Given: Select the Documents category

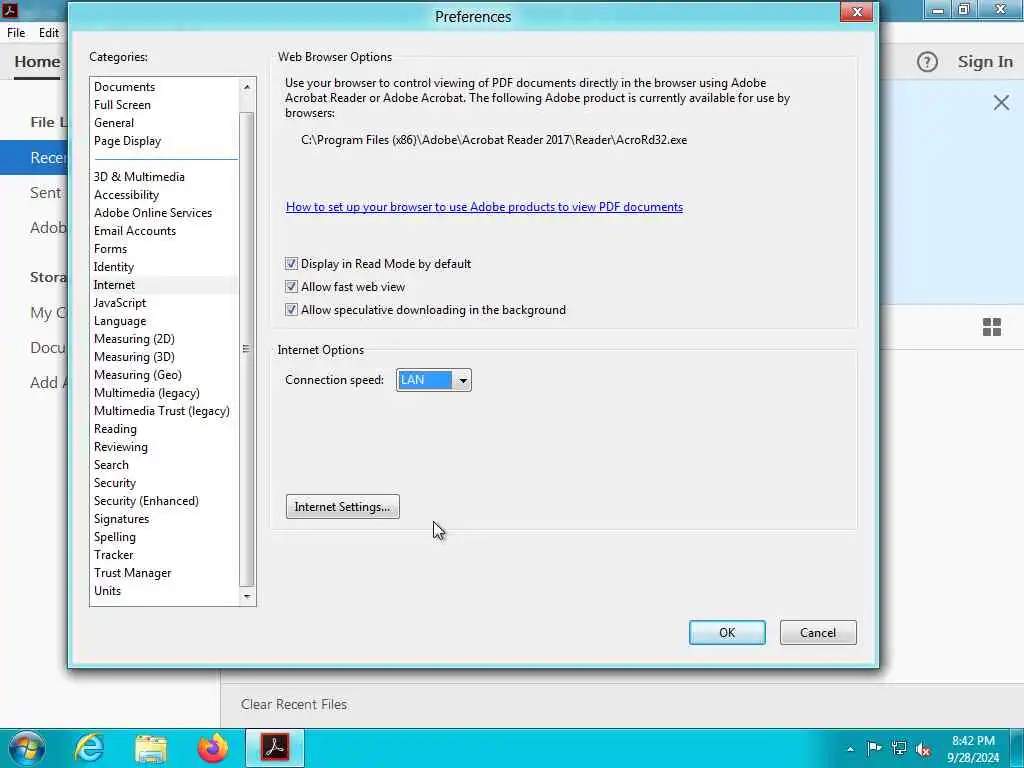Looking at the screenshot, I should [x=124, y=87].
